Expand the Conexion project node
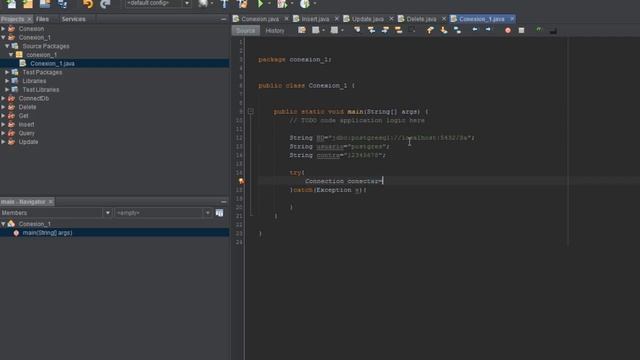 3,29
